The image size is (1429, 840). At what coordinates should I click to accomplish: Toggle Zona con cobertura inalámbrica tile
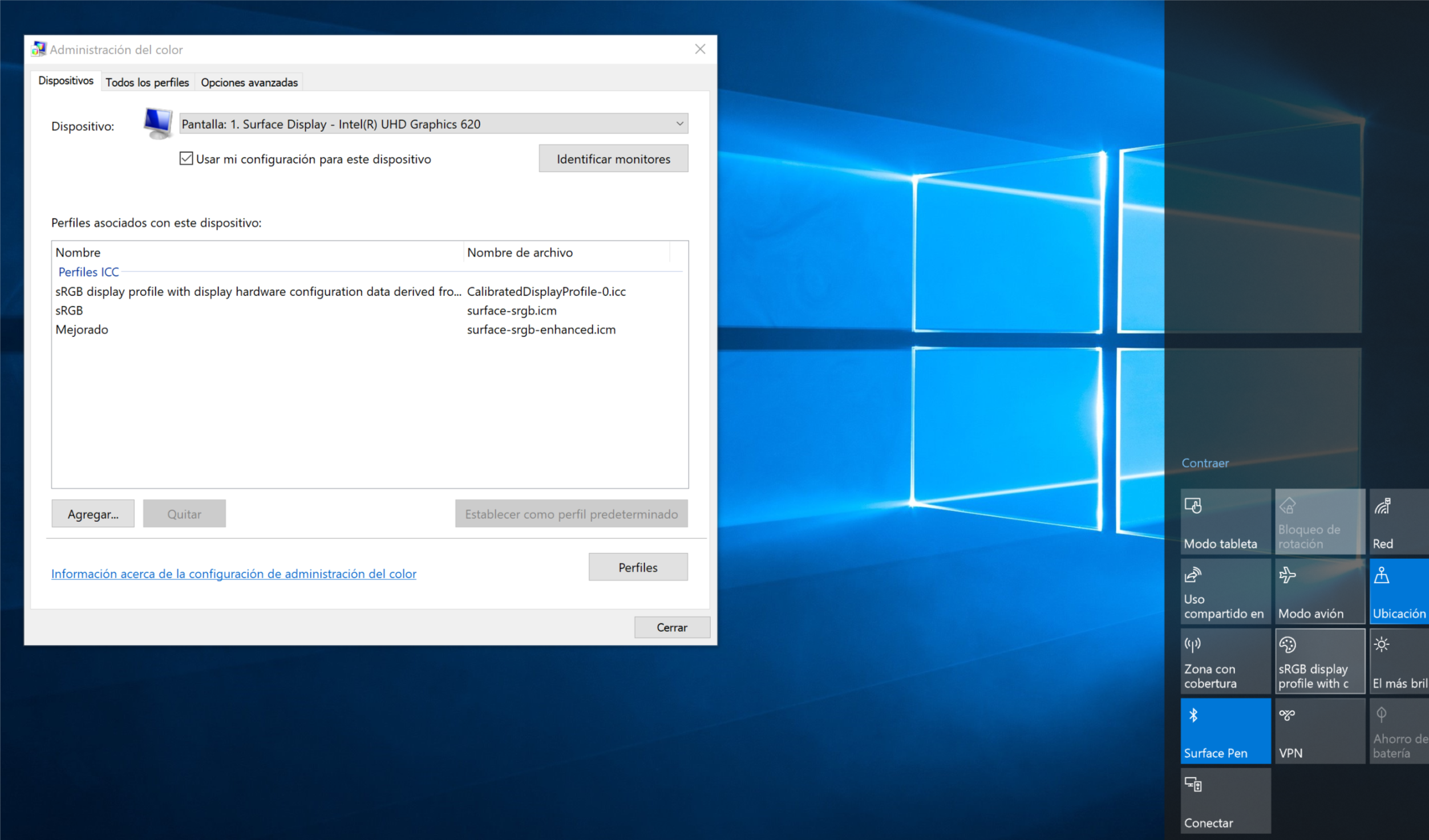pyautogui.click(x=1225, y=661)
